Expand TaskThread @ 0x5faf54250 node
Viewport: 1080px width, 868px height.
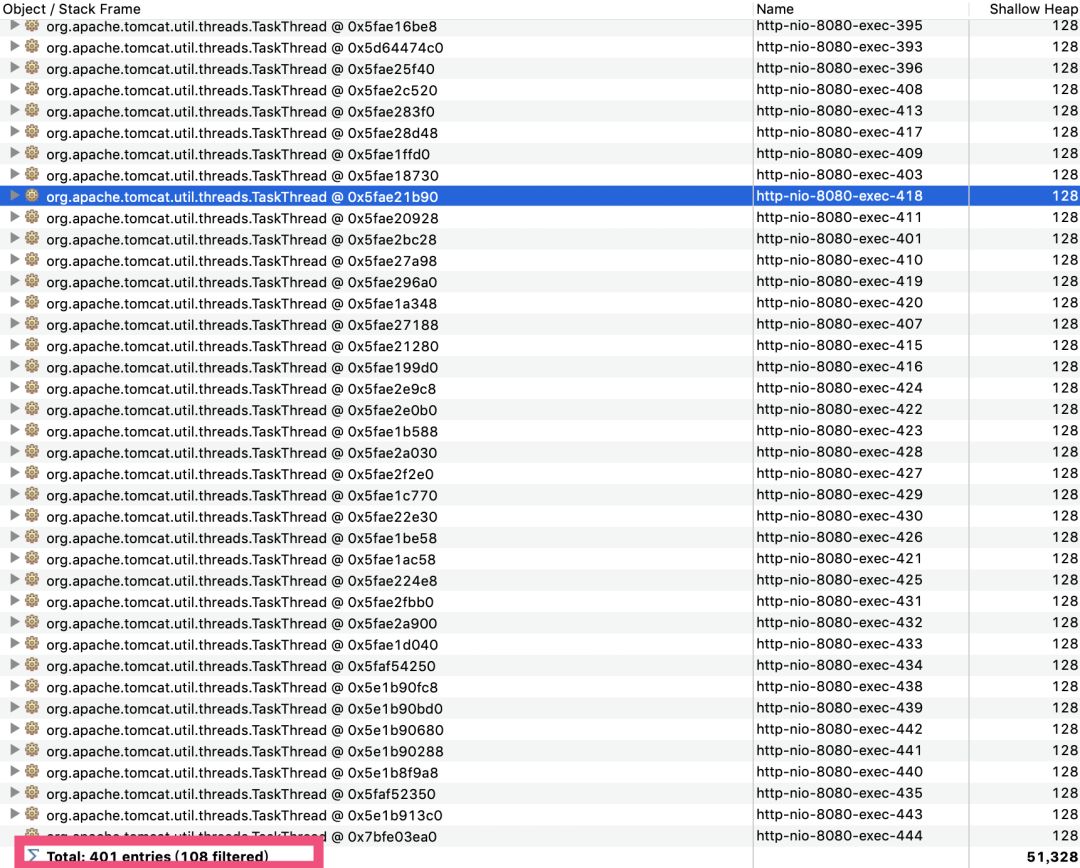pos(14,665)
